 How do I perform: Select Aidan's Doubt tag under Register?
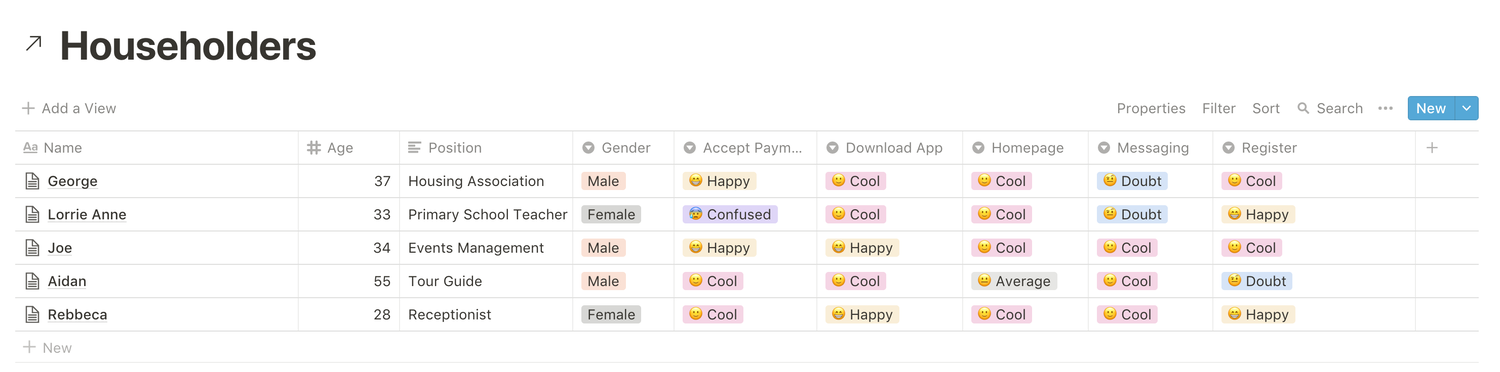pos(1257,281)
